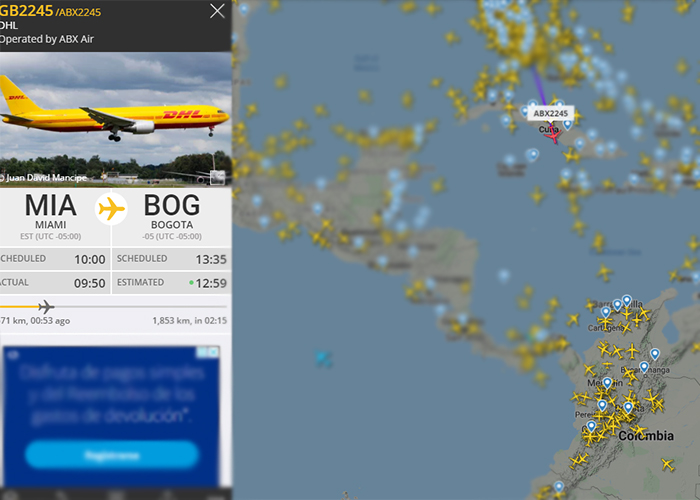Click the gray plane marker on progress bar
The image size is (700, 500).
46,307
